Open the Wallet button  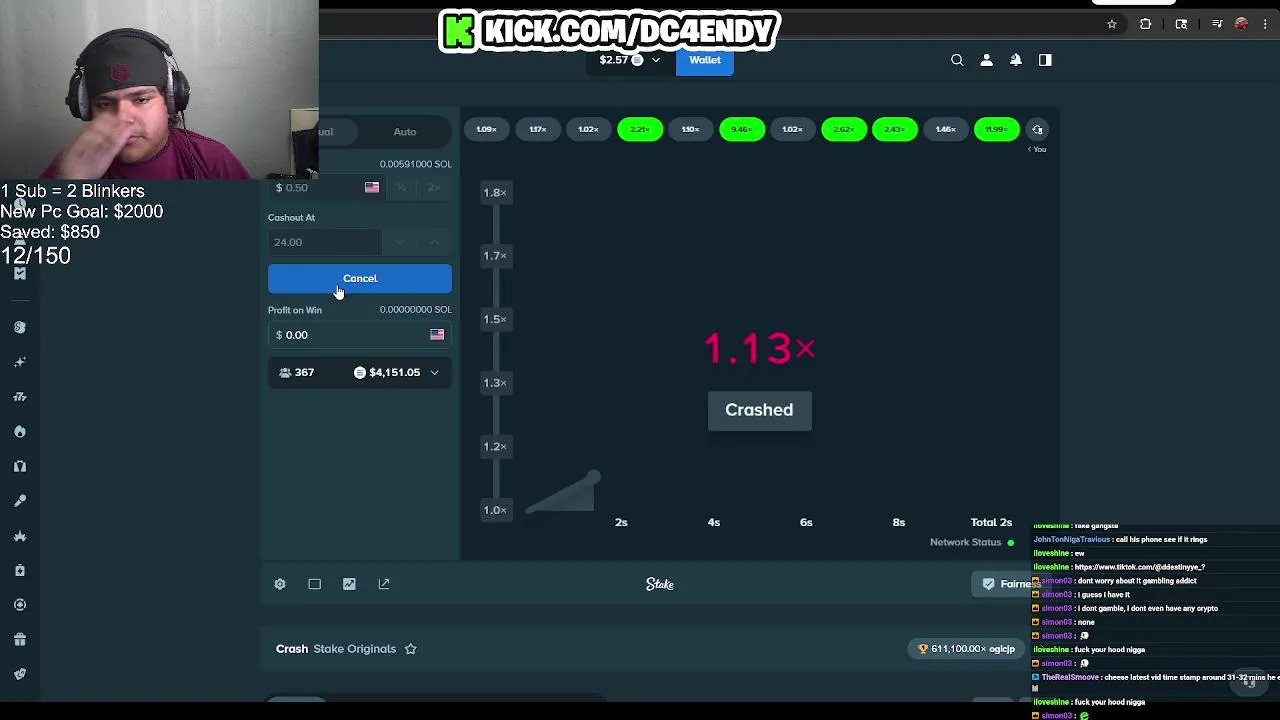click(x=705, y=60)
